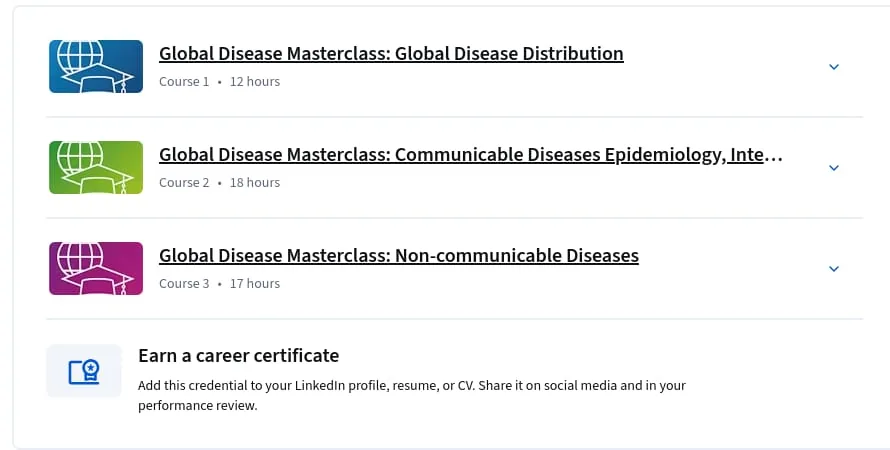The height and width of the screenshot is (450, 890).
Task: Open the Communicable Diseases Epidemiology course link
Action: (x=471, y=154)
